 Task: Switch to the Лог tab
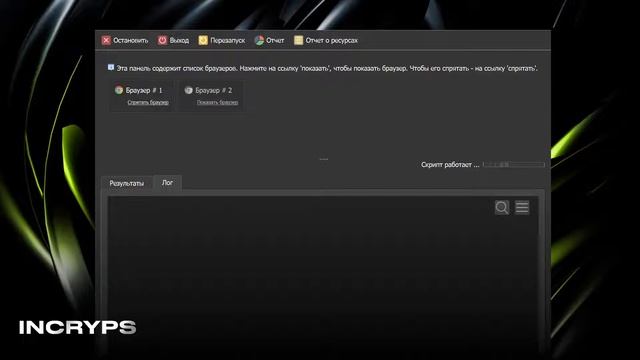pos(167,183)
